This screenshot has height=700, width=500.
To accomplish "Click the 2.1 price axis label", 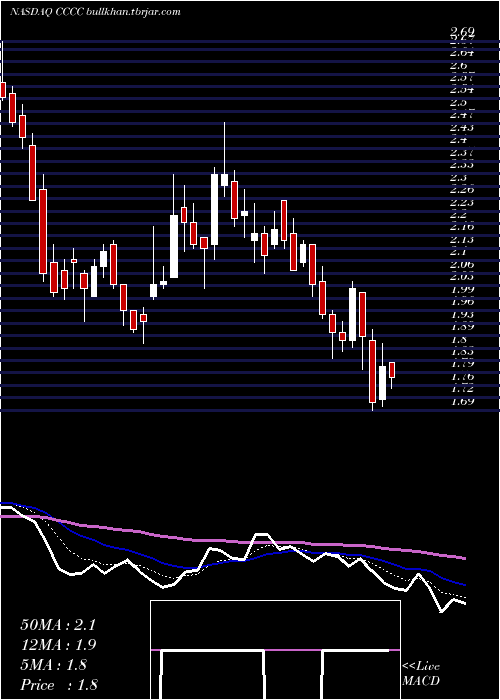I will pyautogui.click(x=459, y=252).
